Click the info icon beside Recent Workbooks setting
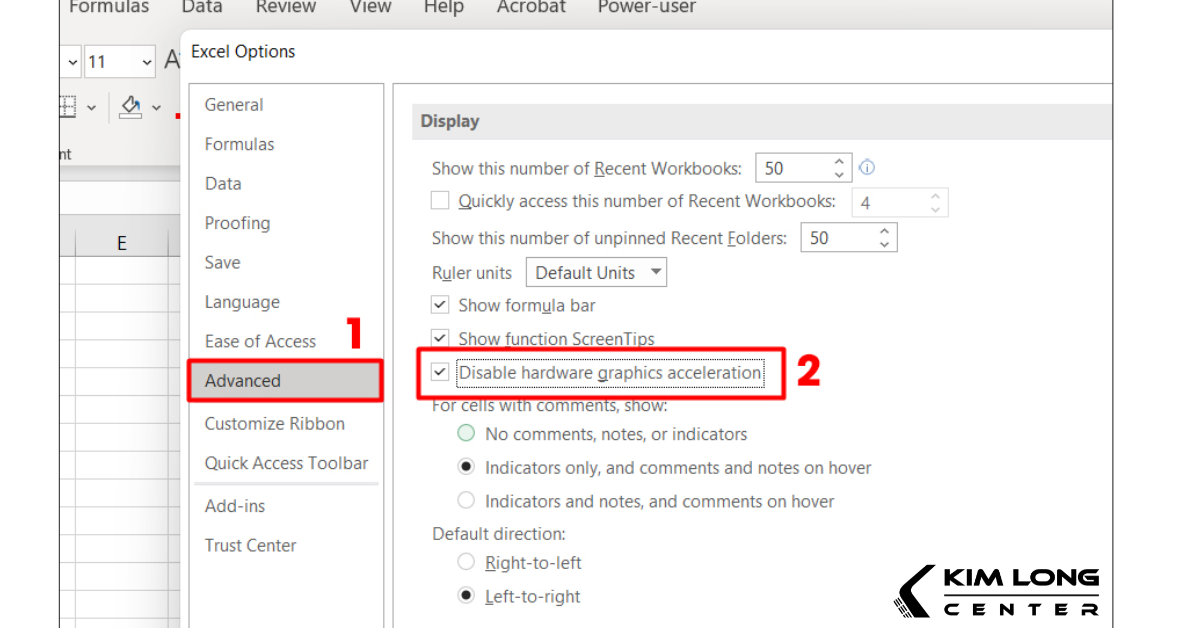 click(866, 167)
